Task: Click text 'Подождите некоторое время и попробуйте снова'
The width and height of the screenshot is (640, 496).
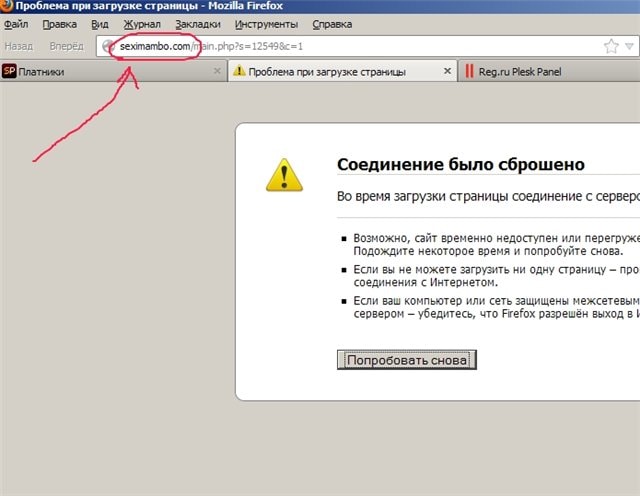Action: point(488,251)
